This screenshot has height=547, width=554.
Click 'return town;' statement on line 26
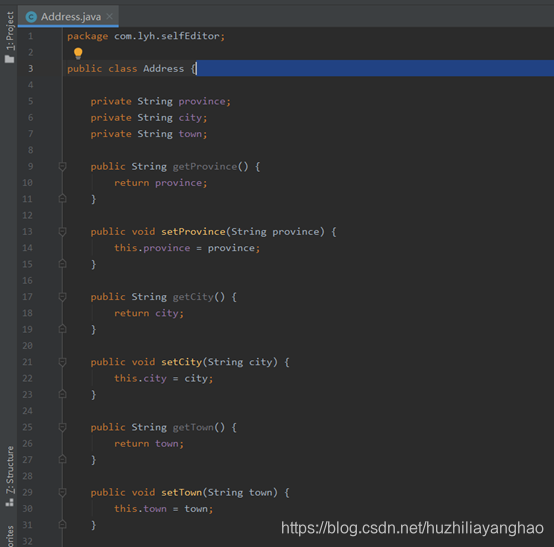pos(149,443)
